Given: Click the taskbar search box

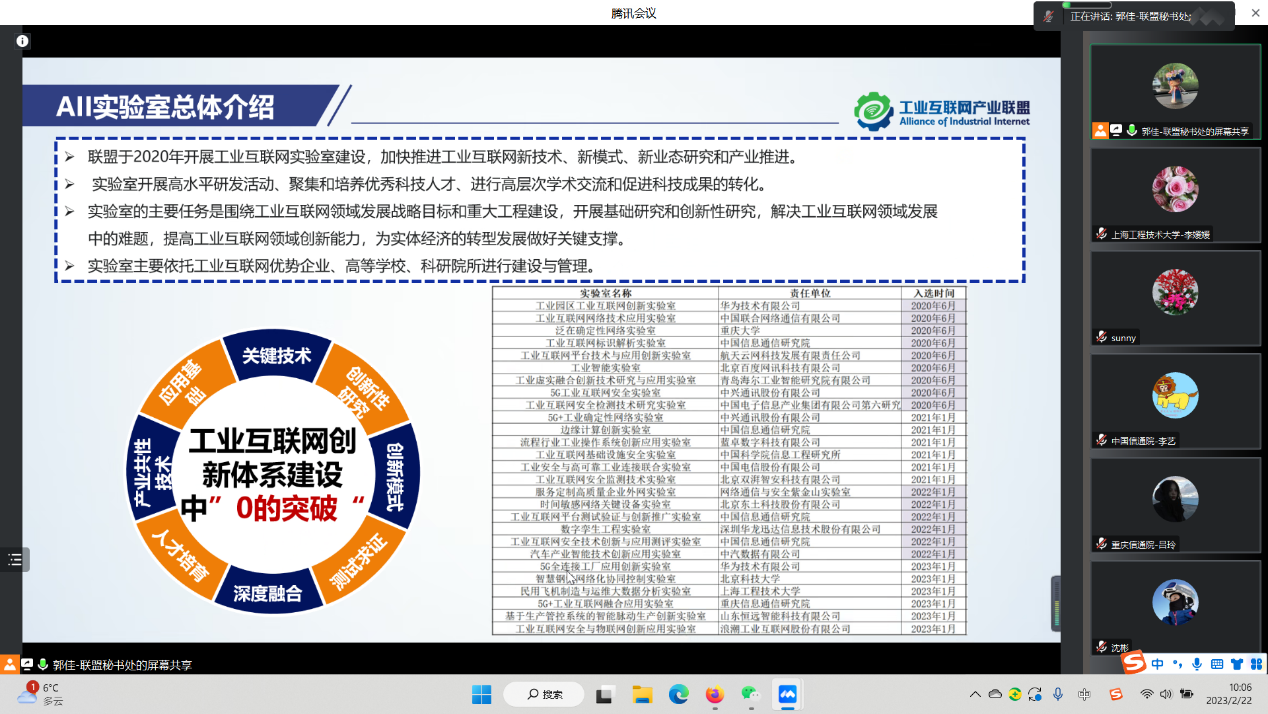Looking at the screenshot, I should [543, 694].
